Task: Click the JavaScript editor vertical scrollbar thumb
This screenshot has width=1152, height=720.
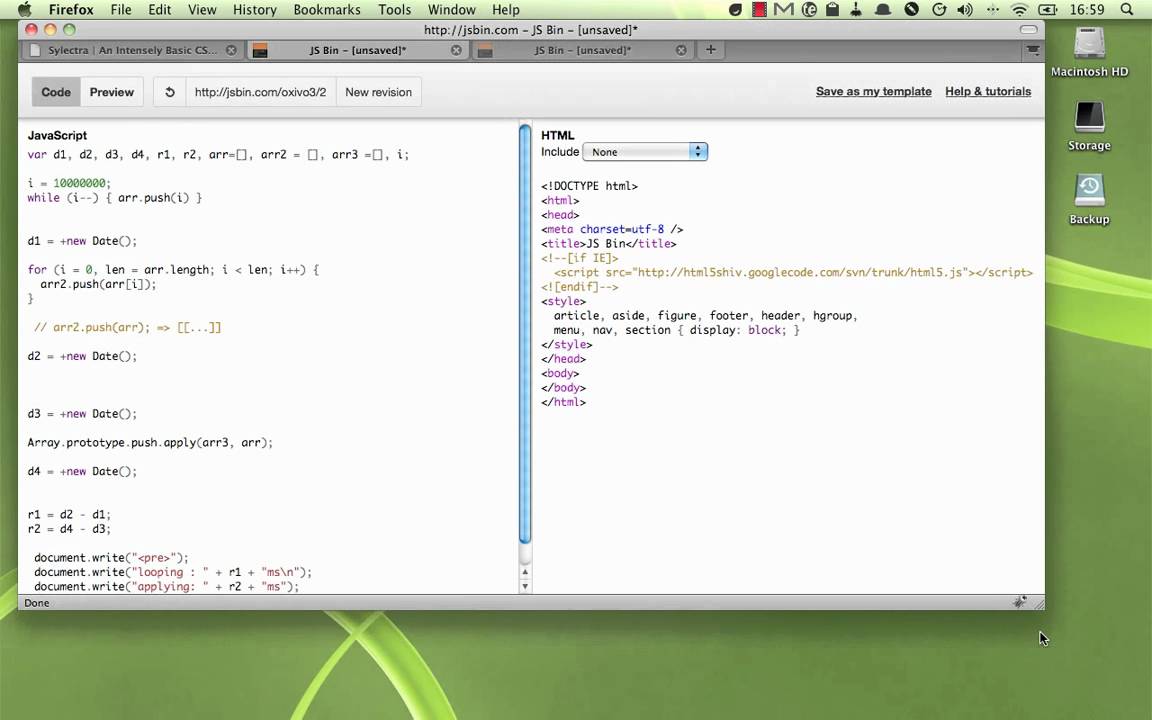Action: pyautogui.click(x=525, y=334)
